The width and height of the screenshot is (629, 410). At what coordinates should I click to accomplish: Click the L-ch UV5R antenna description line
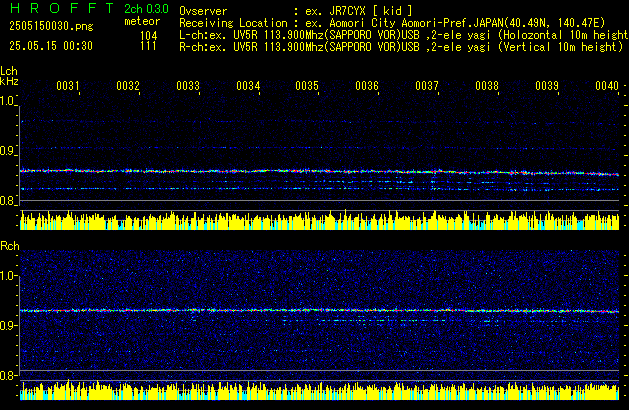[x=404, y=35]
